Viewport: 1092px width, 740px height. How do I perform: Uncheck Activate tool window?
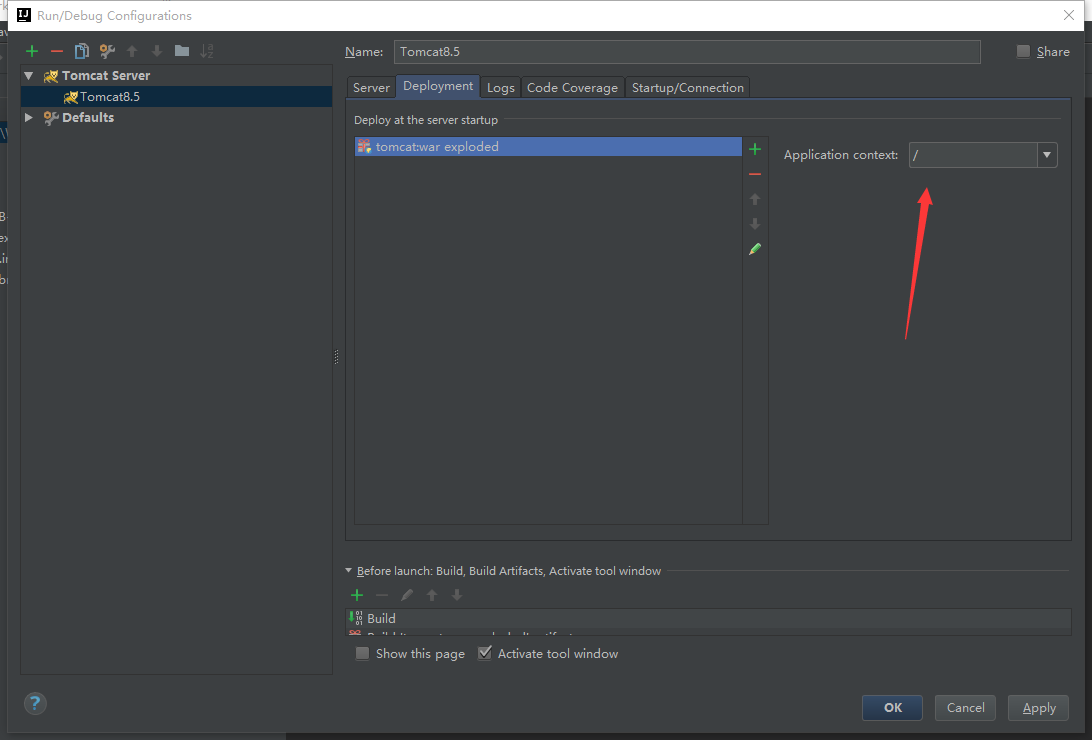(485, 654)
